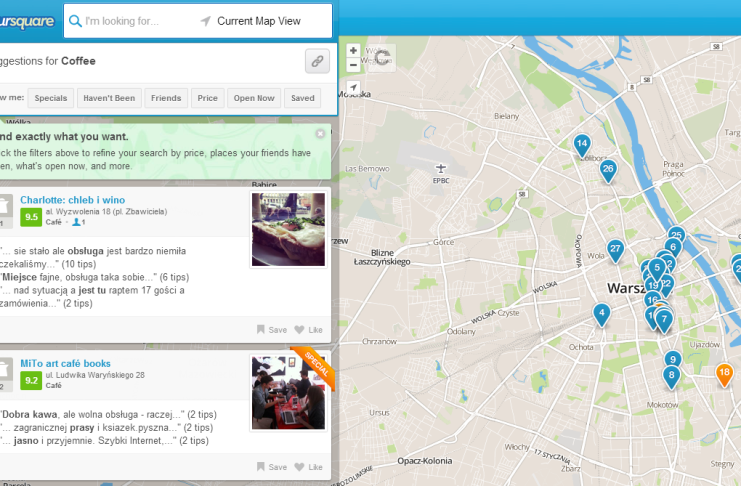Open MiTo art café books venue
Screen dimensions: 741x486
[65, 364]
